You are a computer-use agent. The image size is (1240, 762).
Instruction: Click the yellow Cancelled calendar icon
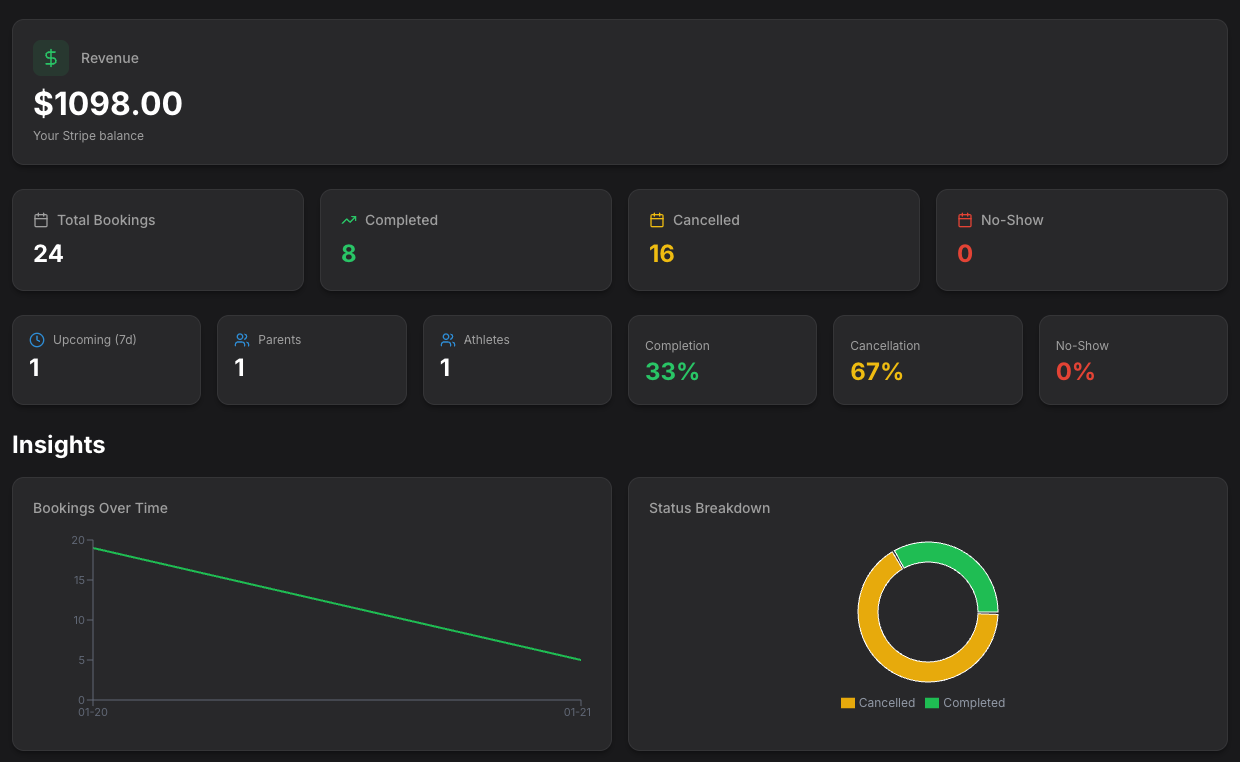pyautogui.click(x=657, y=220)
